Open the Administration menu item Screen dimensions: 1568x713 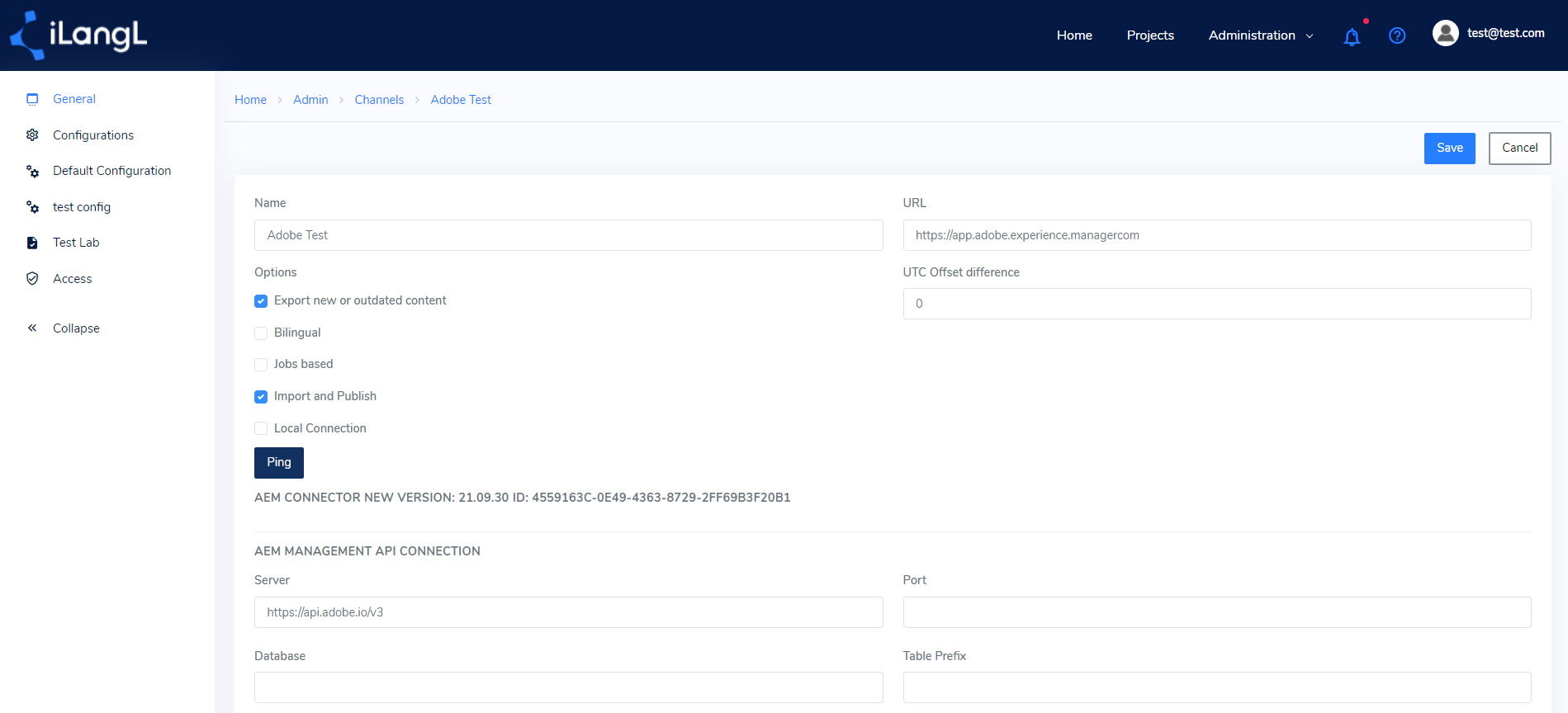[1252, 35]
